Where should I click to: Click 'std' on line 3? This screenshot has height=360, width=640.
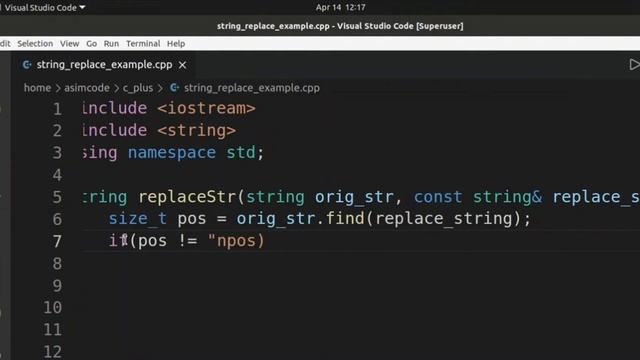click(241, 152)
